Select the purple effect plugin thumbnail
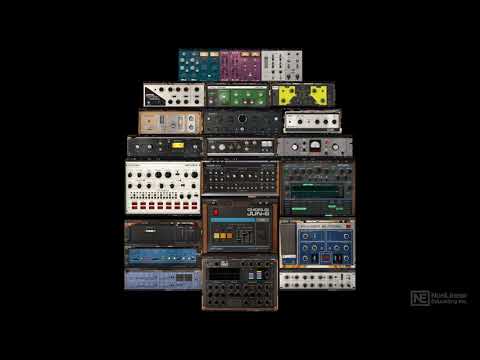 coord(240,65)
